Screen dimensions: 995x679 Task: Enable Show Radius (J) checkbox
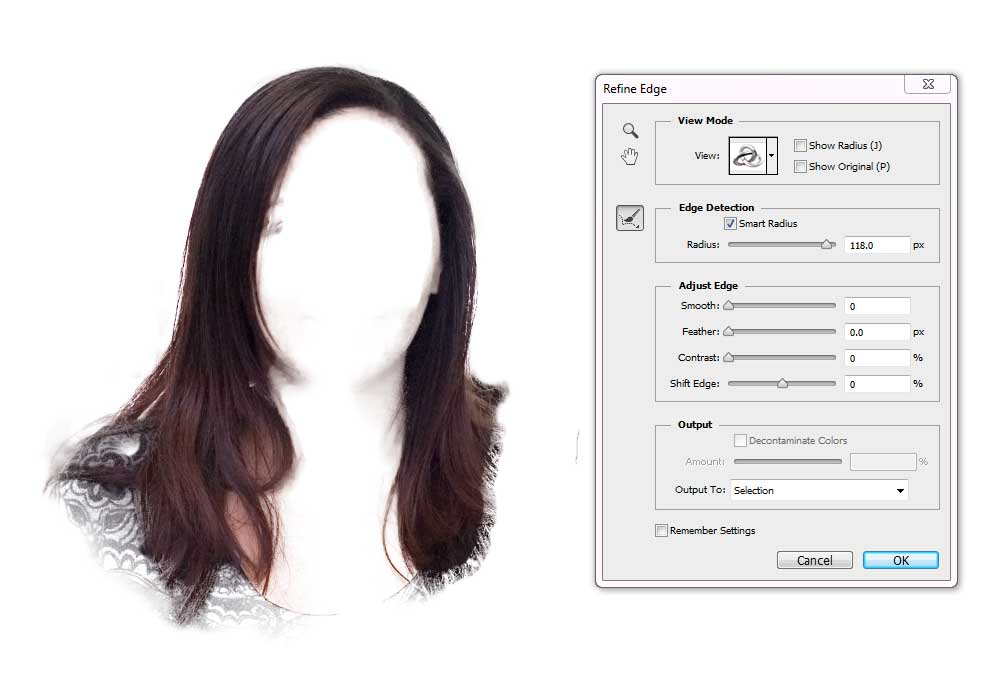(800, 146)
